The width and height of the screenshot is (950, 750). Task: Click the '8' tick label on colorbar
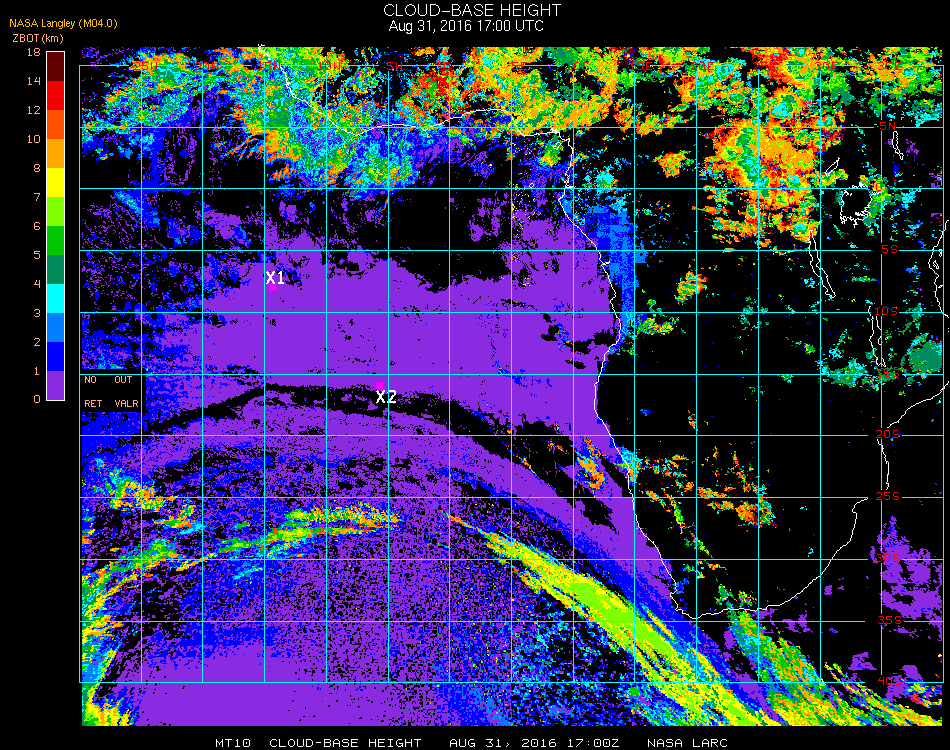coord(36,168)
